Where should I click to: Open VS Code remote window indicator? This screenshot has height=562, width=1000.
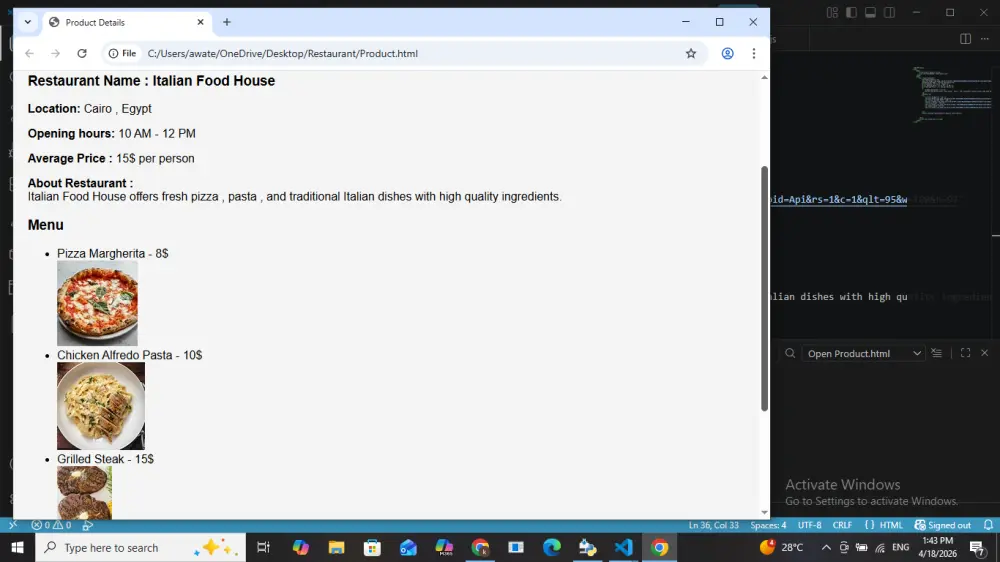point(13,525)
